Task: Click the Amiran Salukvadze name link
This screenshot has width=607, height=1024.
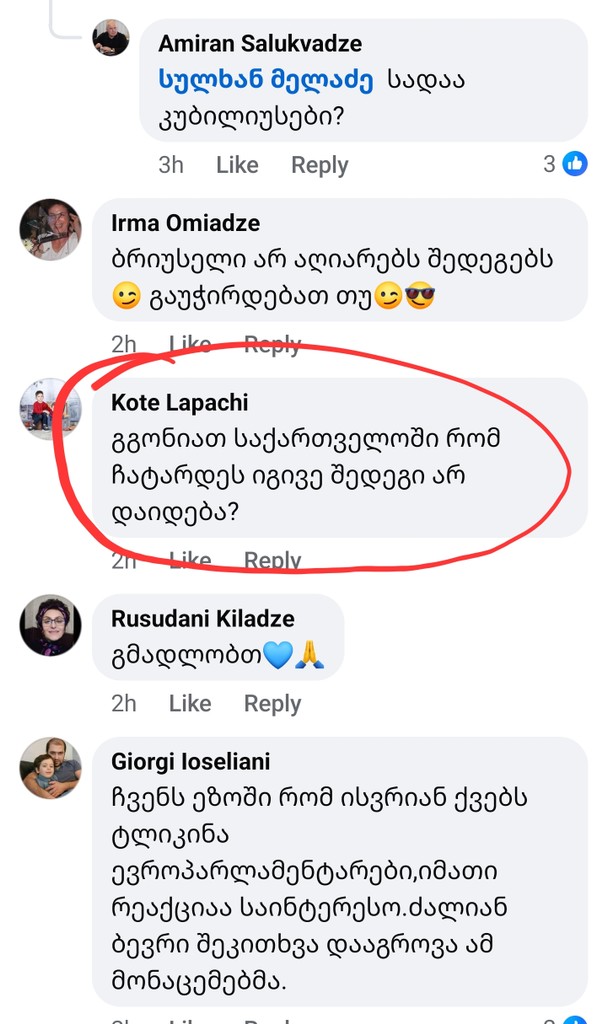Action: tap(260, 44)
